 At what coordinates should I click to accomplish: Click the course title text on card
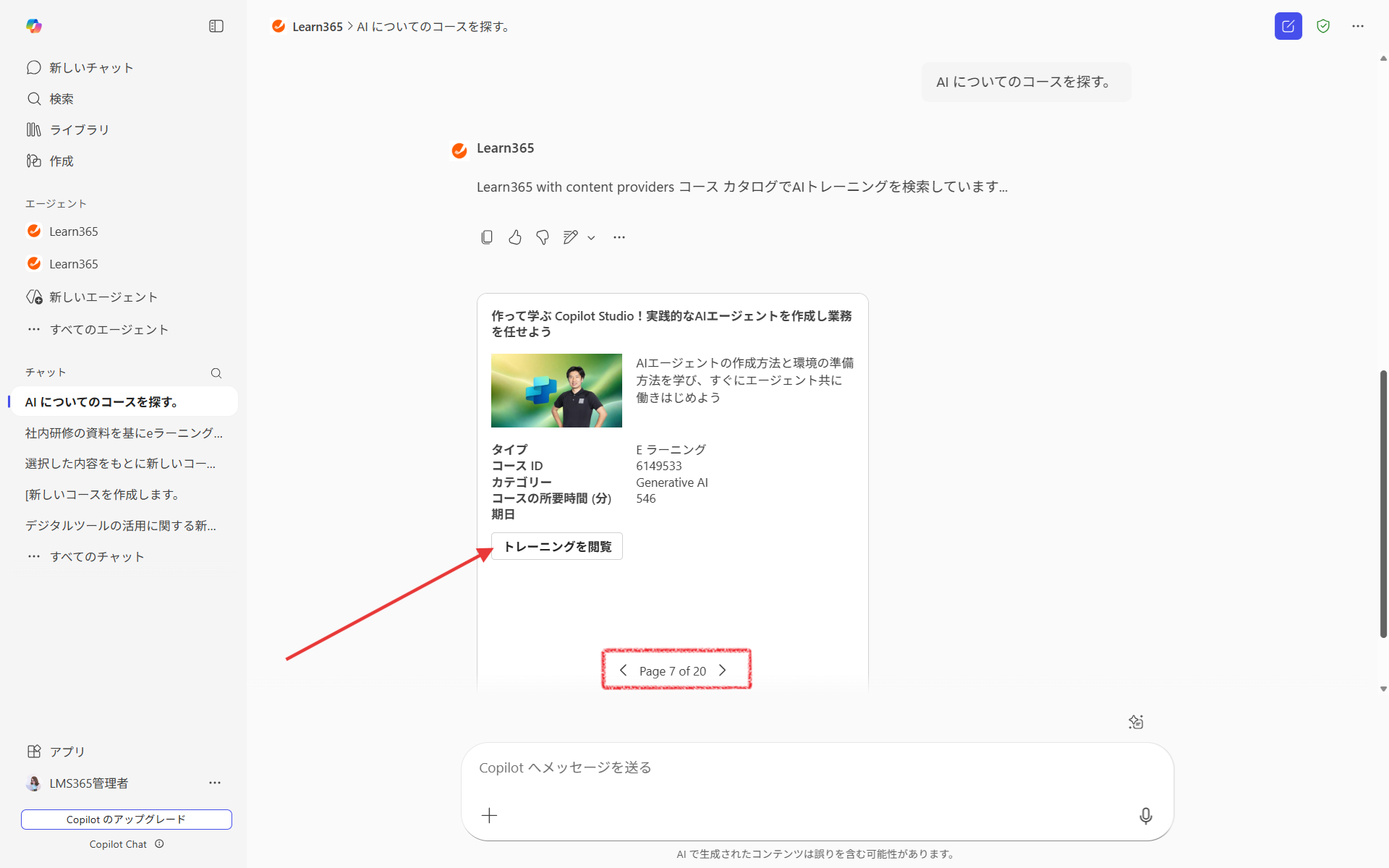(x=671, y=323)
